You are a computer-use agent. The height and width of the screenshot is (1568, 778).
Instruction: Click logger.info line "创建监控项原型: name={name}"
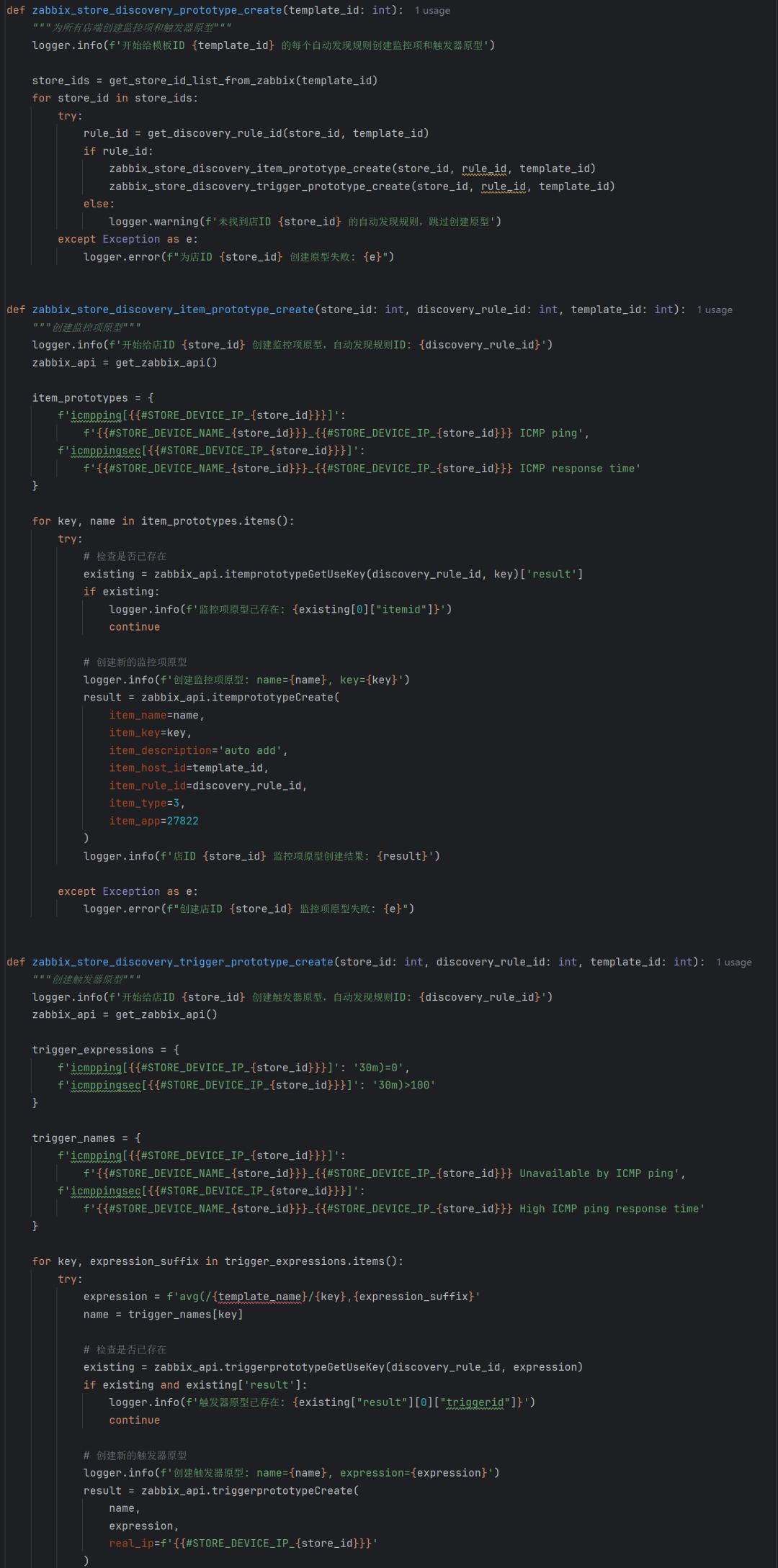tap(246, 680)
